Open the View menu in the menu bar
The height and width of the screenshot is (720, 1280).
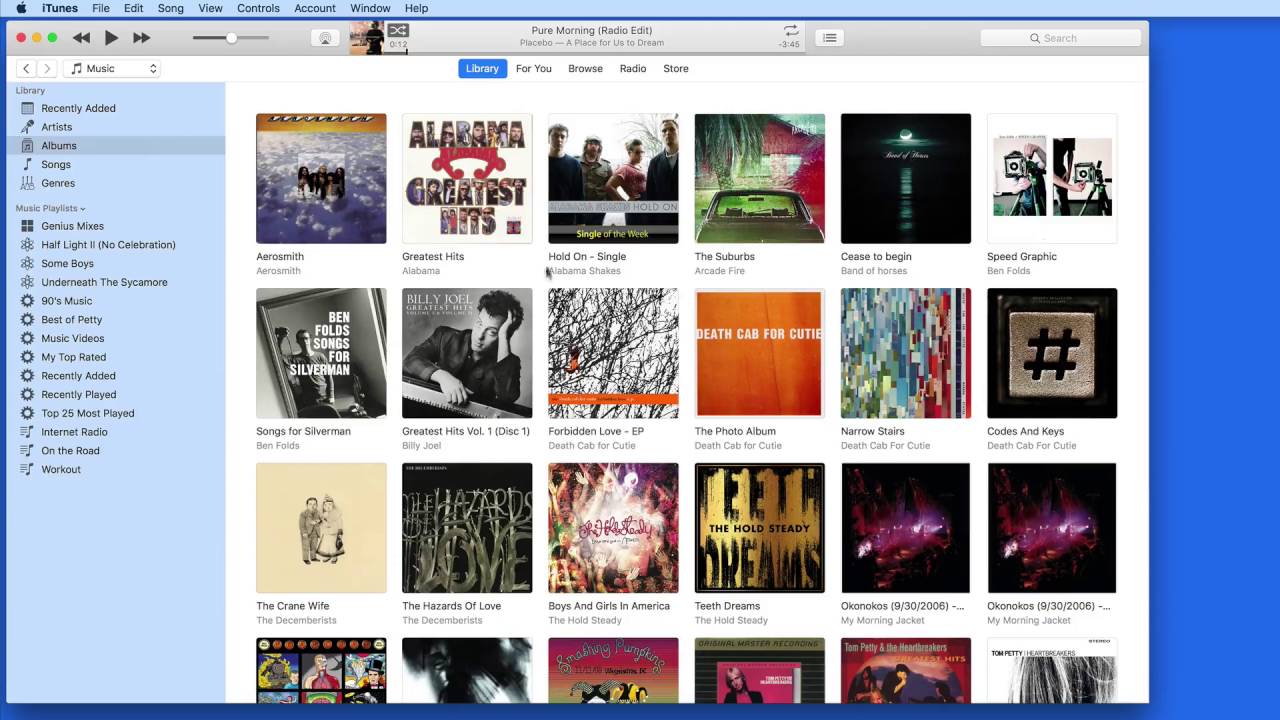[210, 8]
